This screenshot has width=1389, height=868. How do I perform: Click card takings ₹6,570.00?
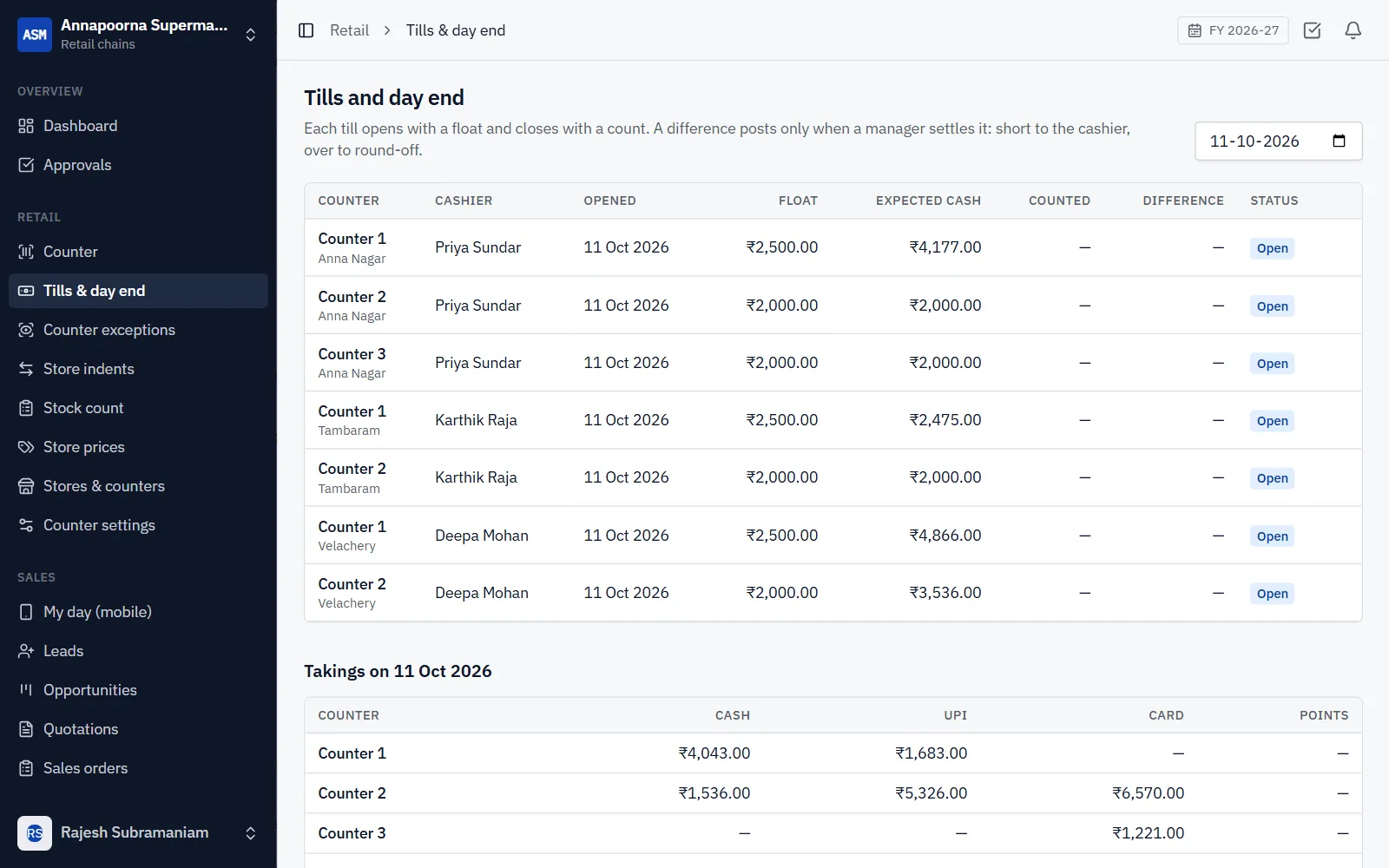coord(1148,793)
